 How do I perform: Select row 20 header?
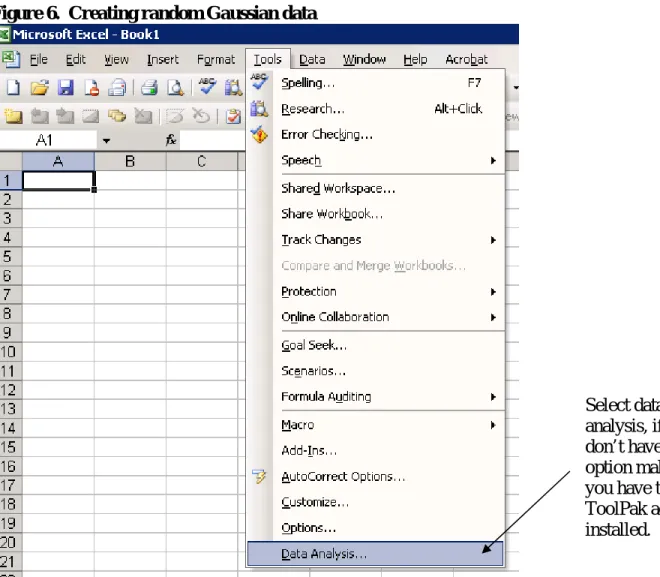11,542
